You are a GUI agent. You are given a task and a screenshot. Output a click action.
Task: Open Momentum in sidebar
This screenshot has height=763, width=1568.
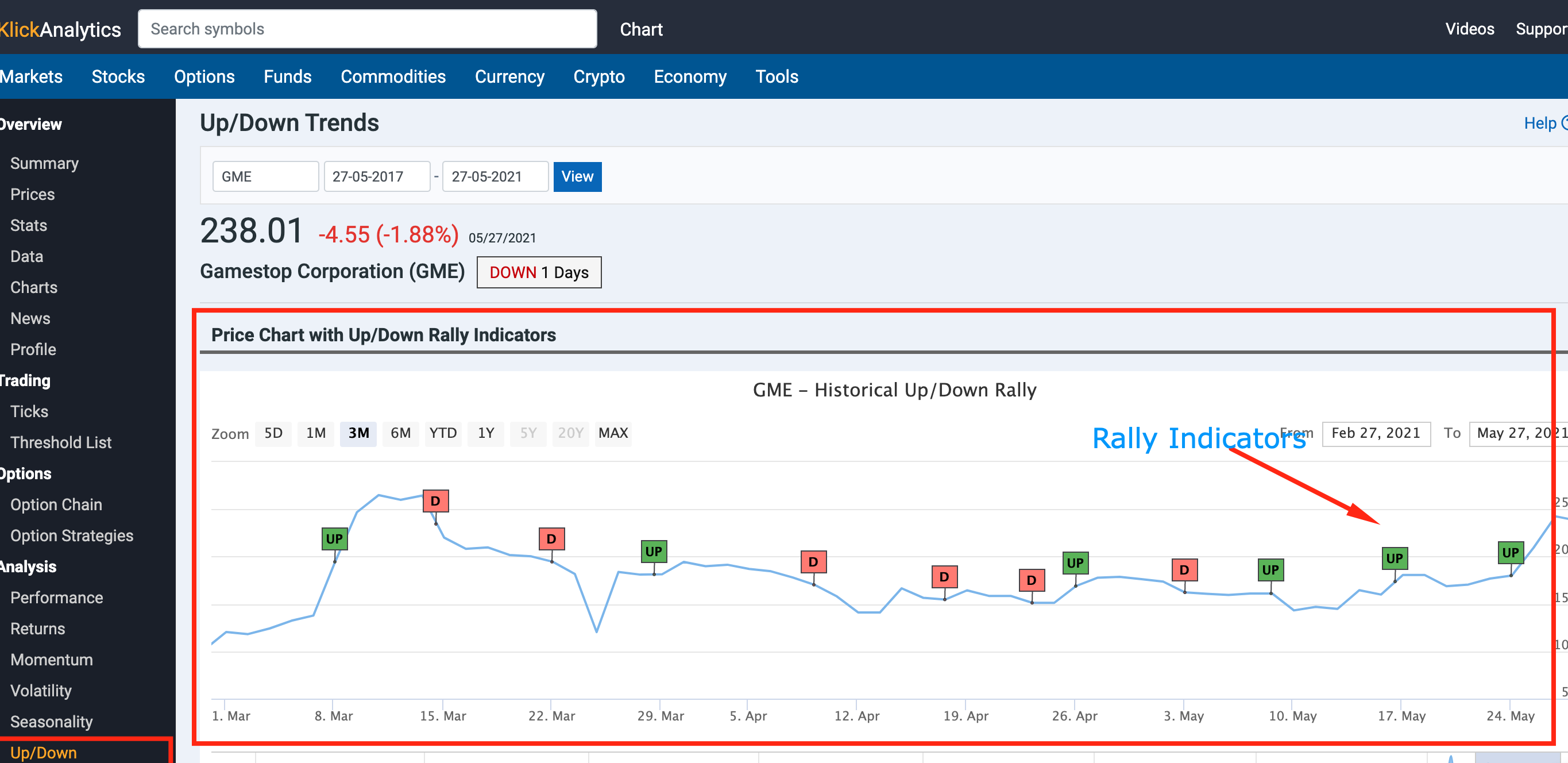(52, 660)
